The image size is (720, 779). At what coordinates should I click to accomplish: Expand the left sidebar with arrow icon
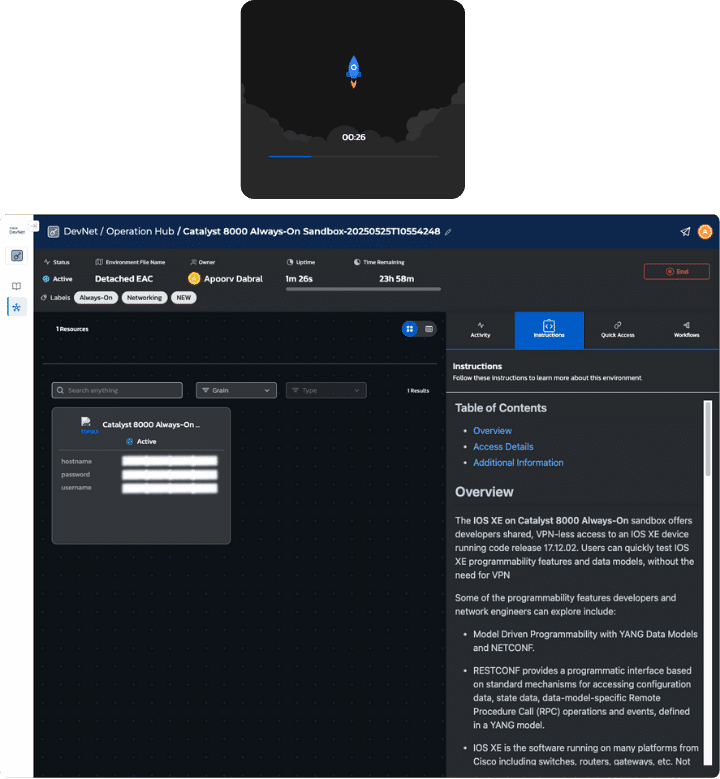click(34, 226)
